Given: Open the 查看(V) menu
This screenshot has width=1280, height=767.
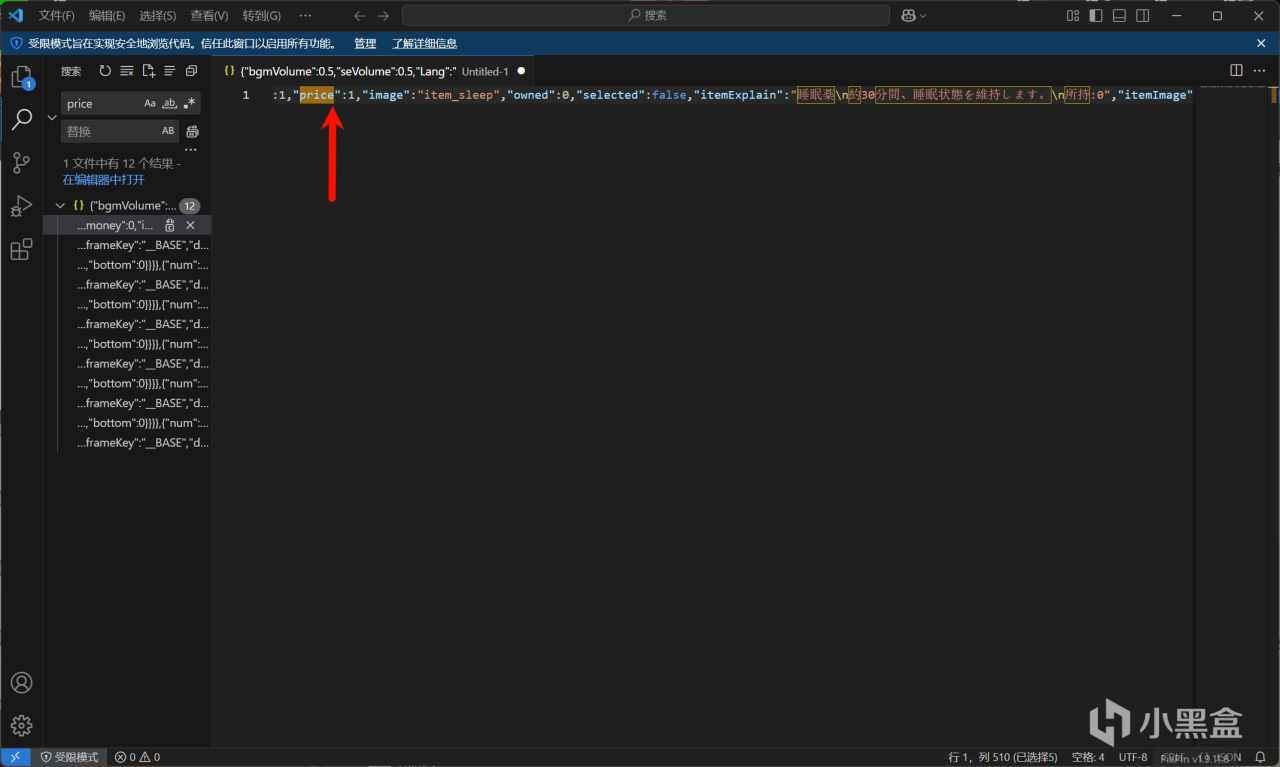Looking at the screenshot, I should click(x=209, y=15).
